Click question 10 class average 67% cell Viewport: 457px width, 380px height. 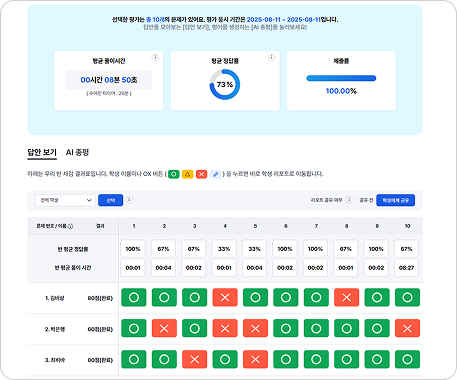point(406,249)
